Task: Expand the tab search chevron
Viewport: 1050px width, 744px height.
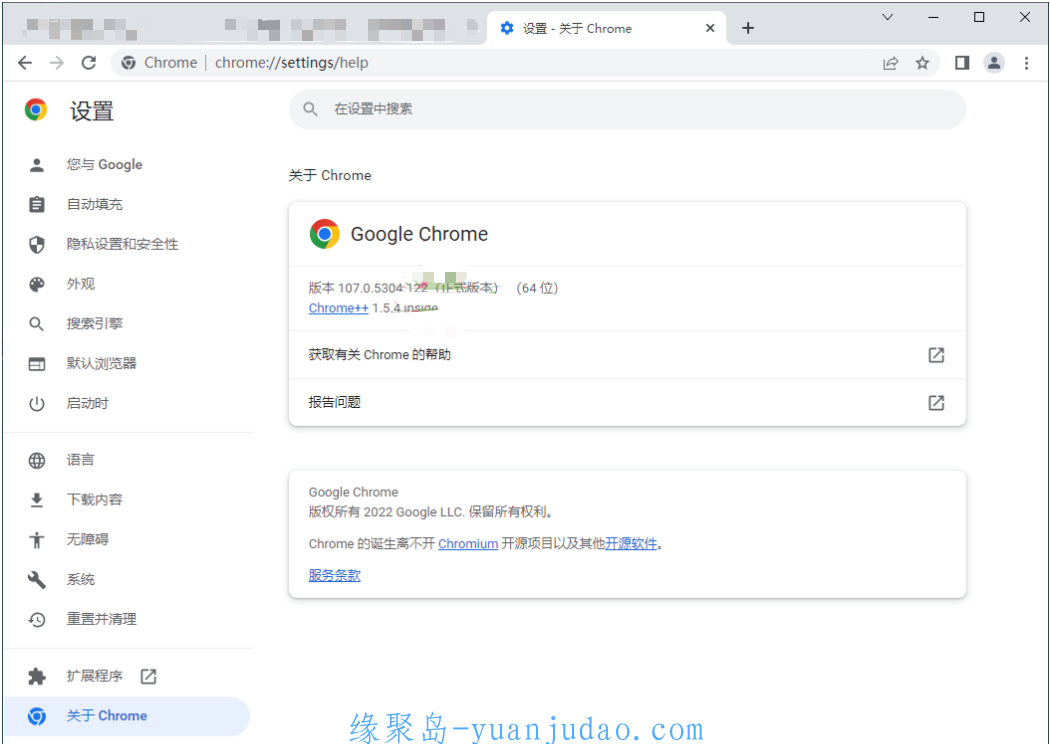Action: tap(887, 17)
